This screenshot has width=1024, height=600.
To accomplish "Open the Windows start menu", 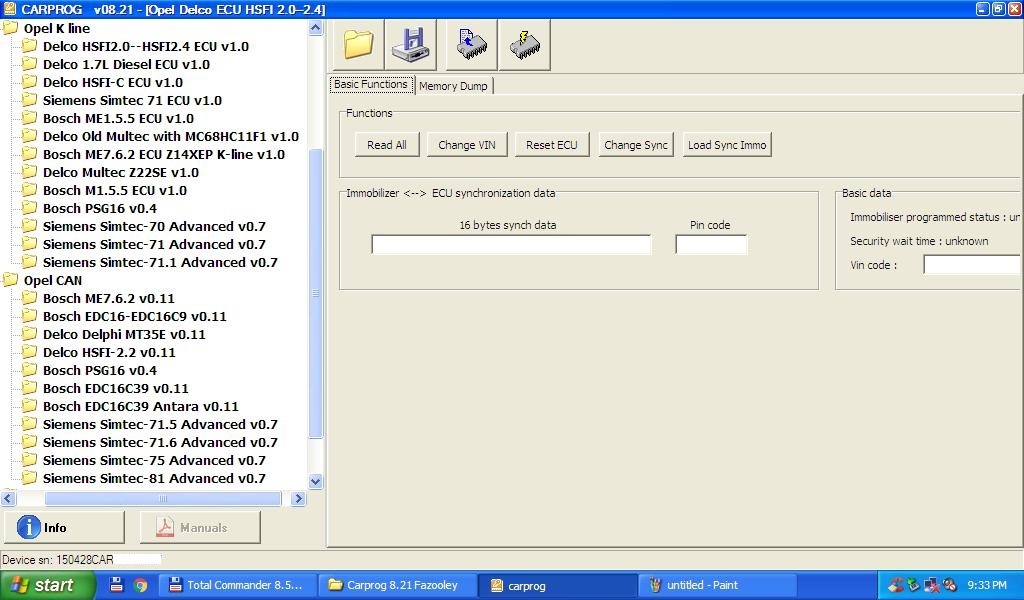I will 48,585.
